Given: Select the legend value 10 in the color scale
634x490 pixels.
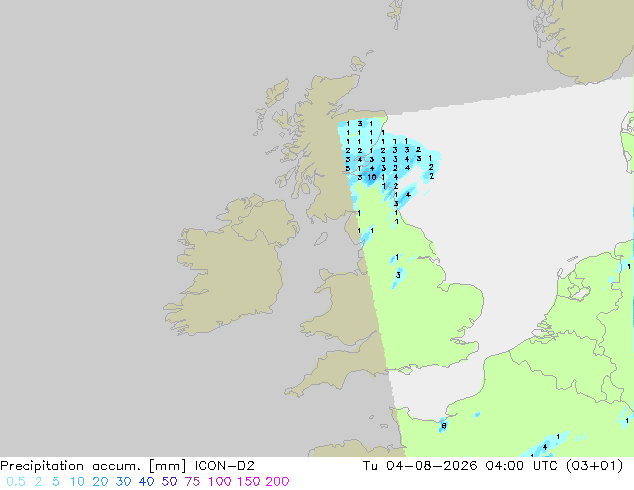Looking at the screenshot, I should point(77,482).
